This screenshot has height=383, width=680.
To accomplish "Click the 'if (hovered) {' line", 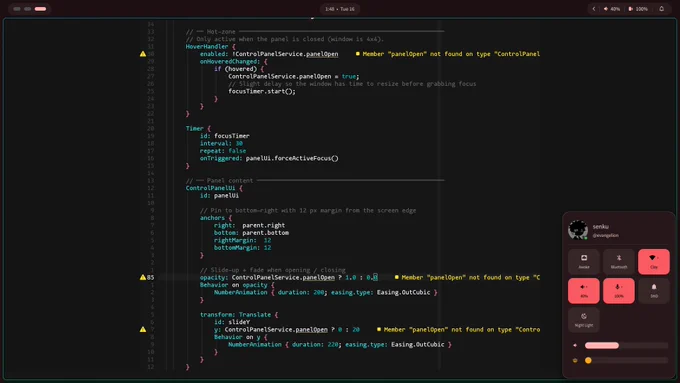I will 239,69.
